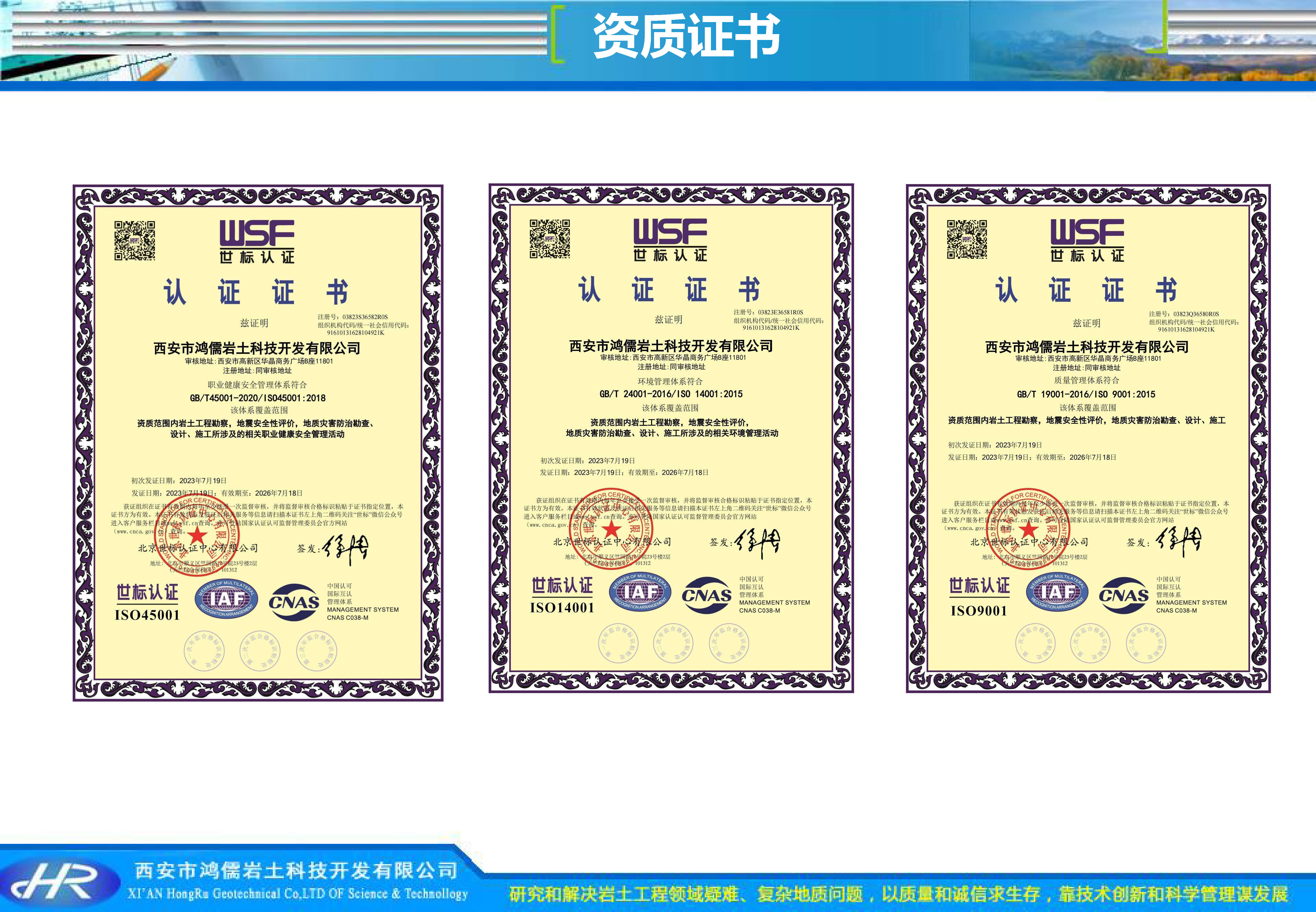Click the footer company name 西安市鸿儒岩土科技开发有限公司

pos(297,870)
